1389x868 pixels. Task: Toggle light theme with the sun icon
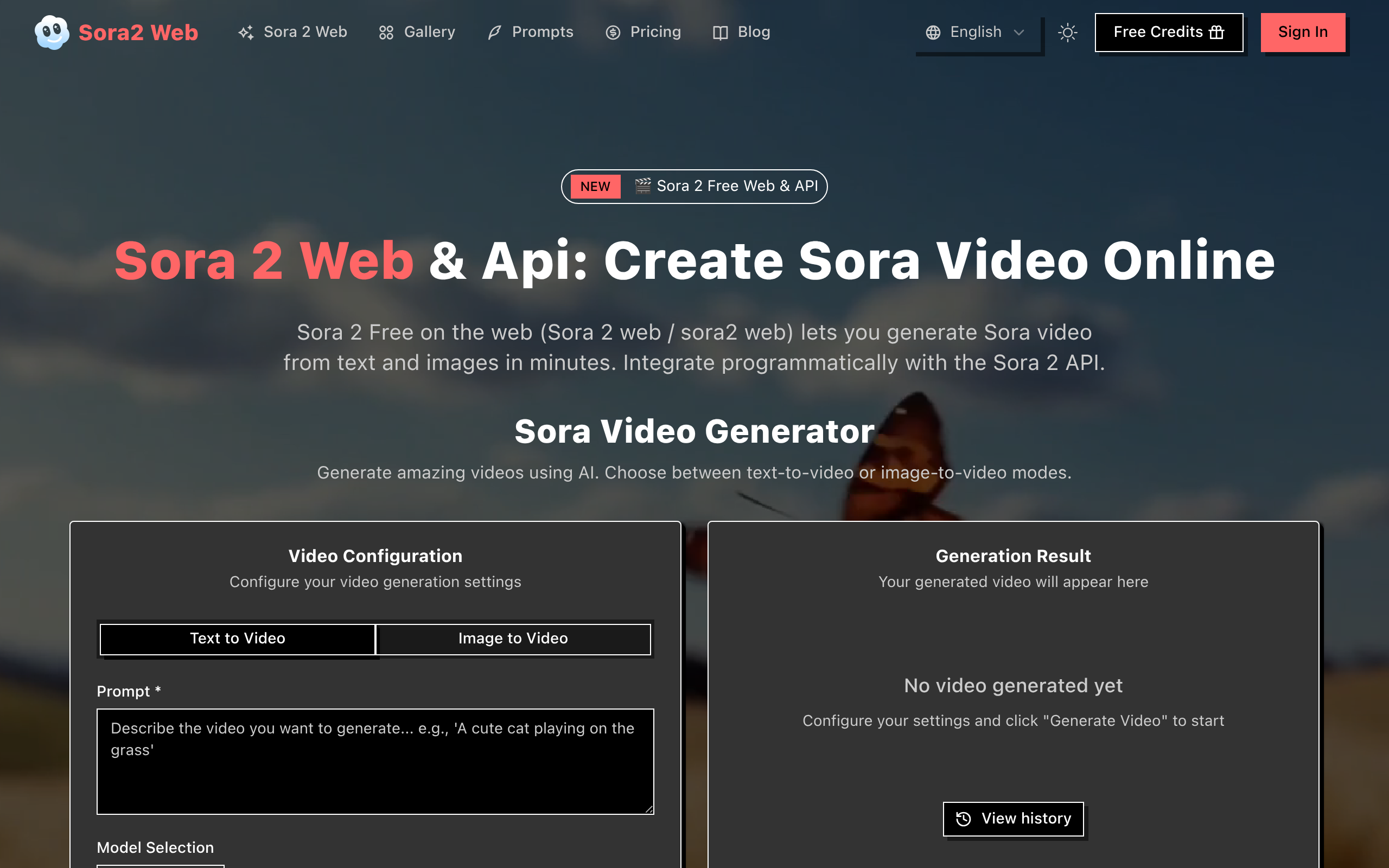coord(1068,33)
